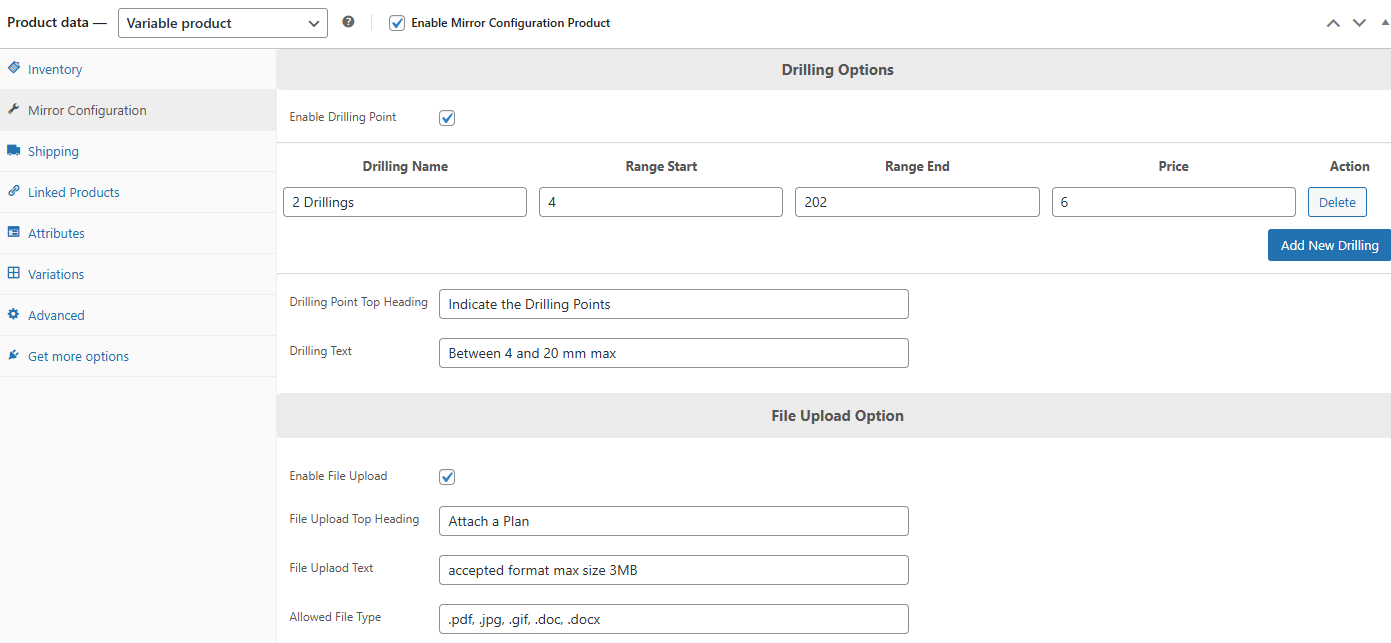Click the Attributes list icon
This screenshot has height=643, width=1391.
13,232
